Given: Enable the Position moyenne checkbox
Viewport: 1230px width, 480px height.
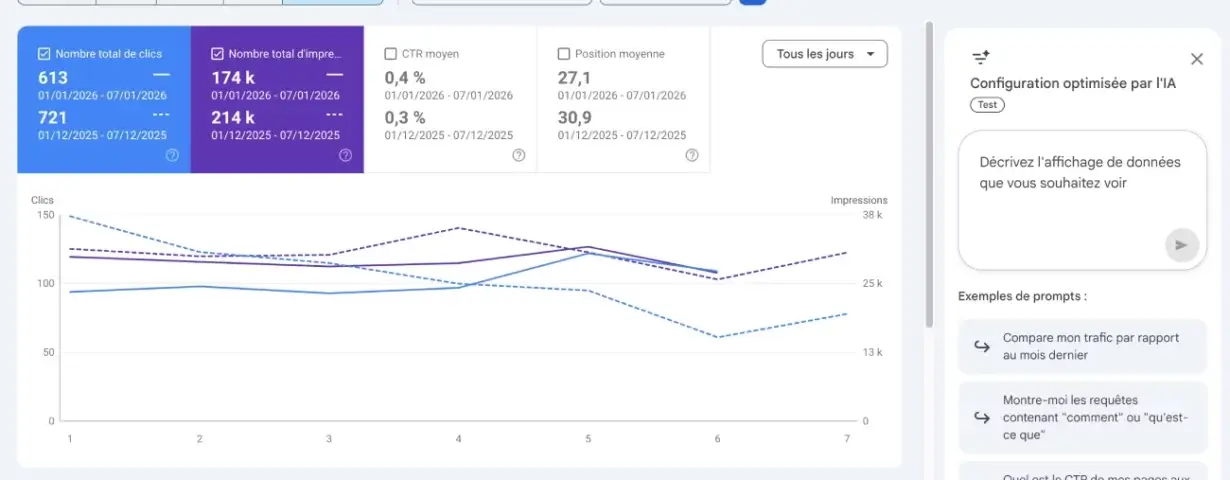Looking at the screenshot, I should 564,54.
